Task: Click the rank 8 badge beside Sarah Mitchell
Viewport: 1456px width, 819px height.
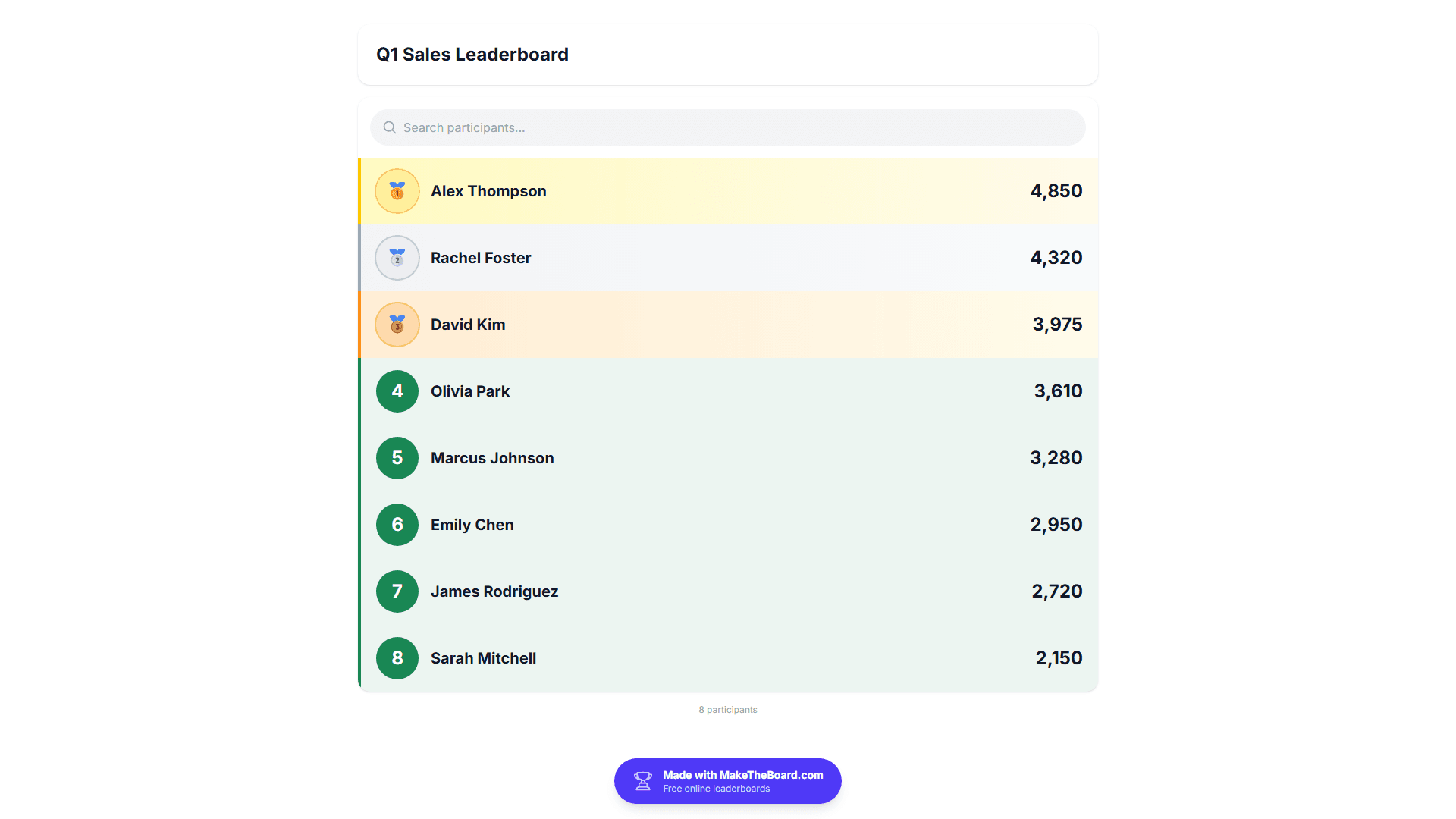Action: (x=397, y=658)
